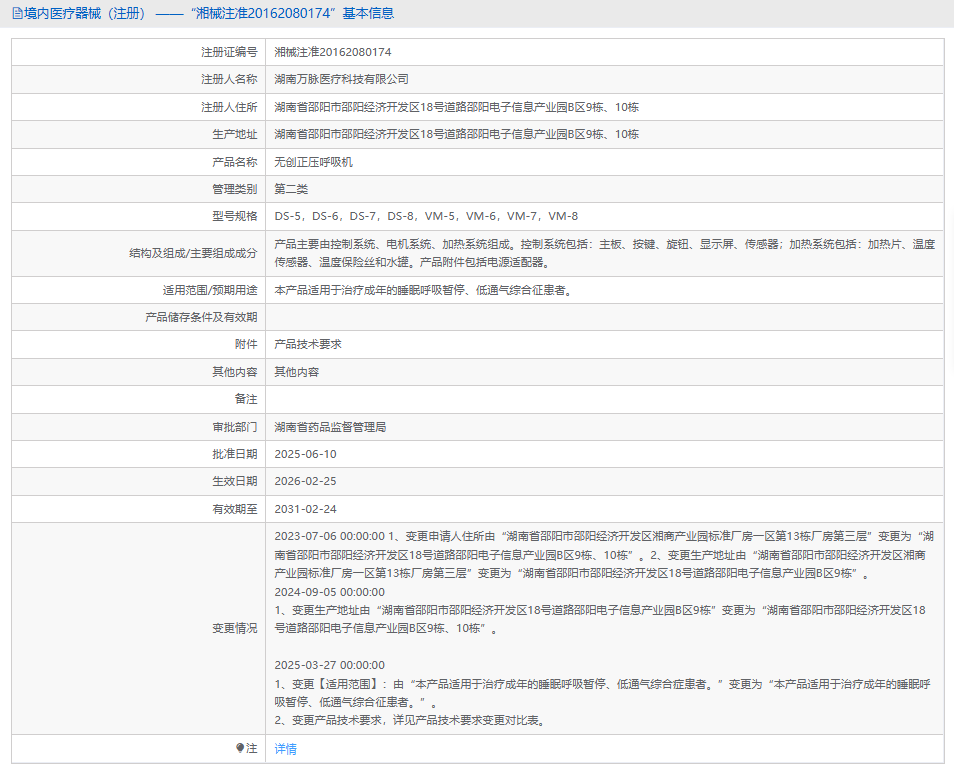Click the 2025-03-27 change record entry

point(329,665)
